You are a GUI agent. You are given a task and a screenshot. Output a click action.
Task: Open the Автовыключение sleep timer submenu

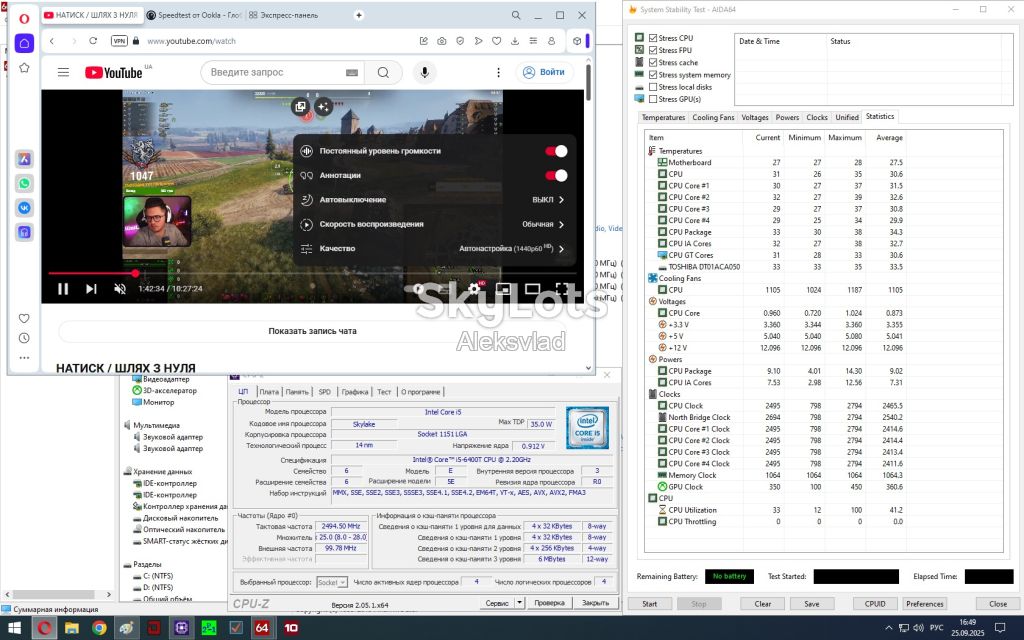tap(432, 200)
